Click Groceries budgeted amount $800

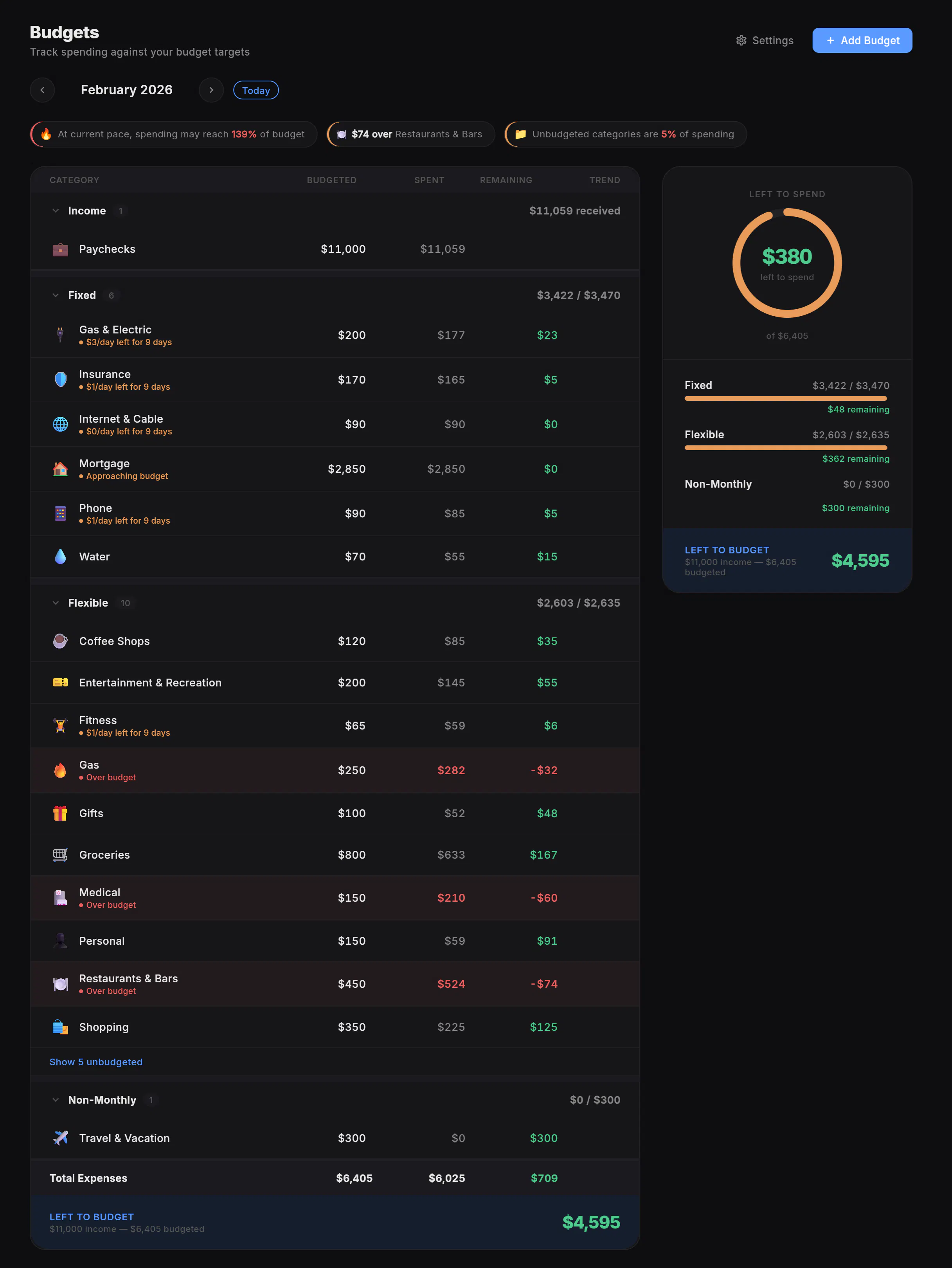tap(351, 855)
